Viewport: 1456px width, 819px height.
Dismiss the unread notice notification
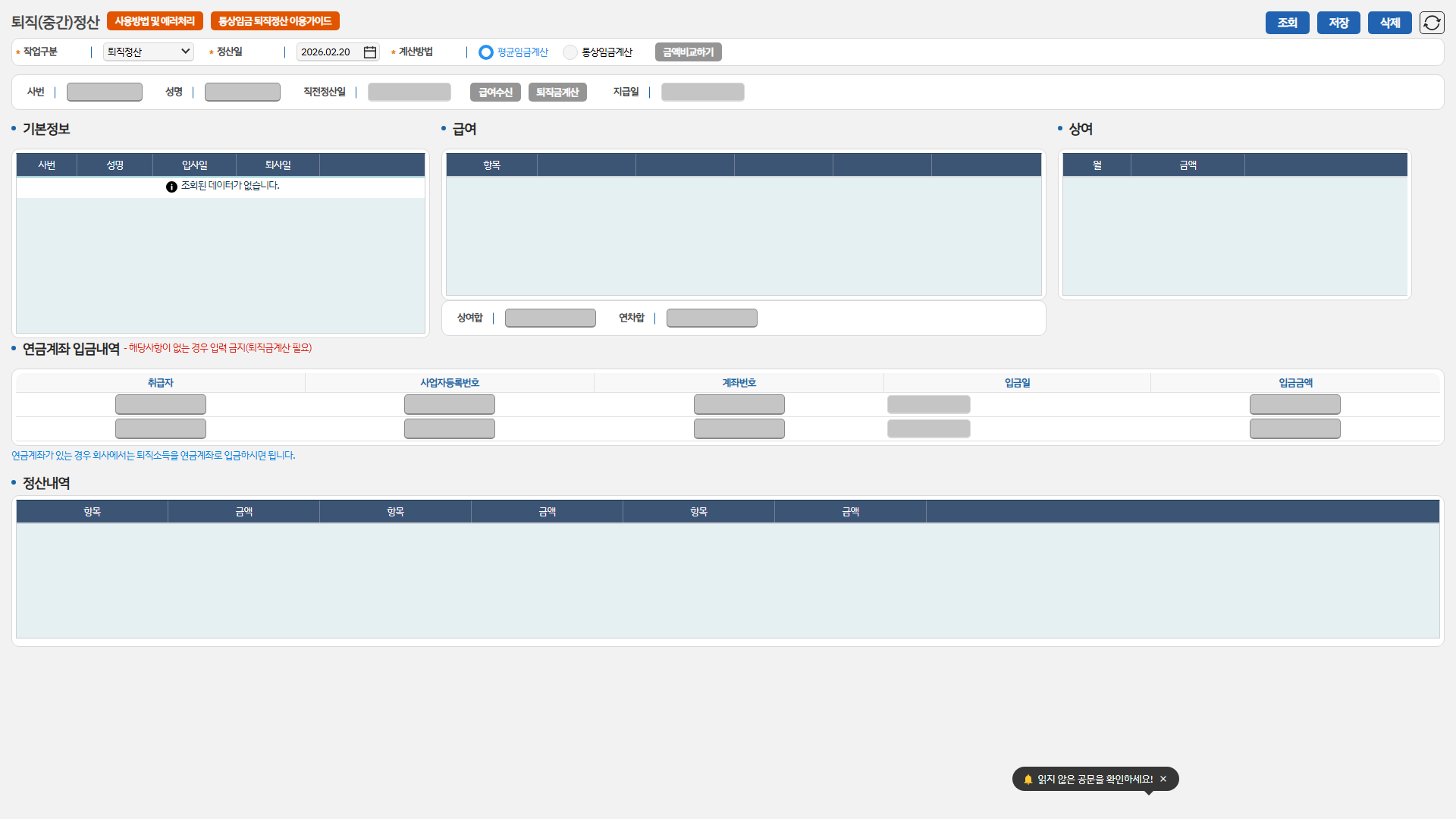(1163, 779)
